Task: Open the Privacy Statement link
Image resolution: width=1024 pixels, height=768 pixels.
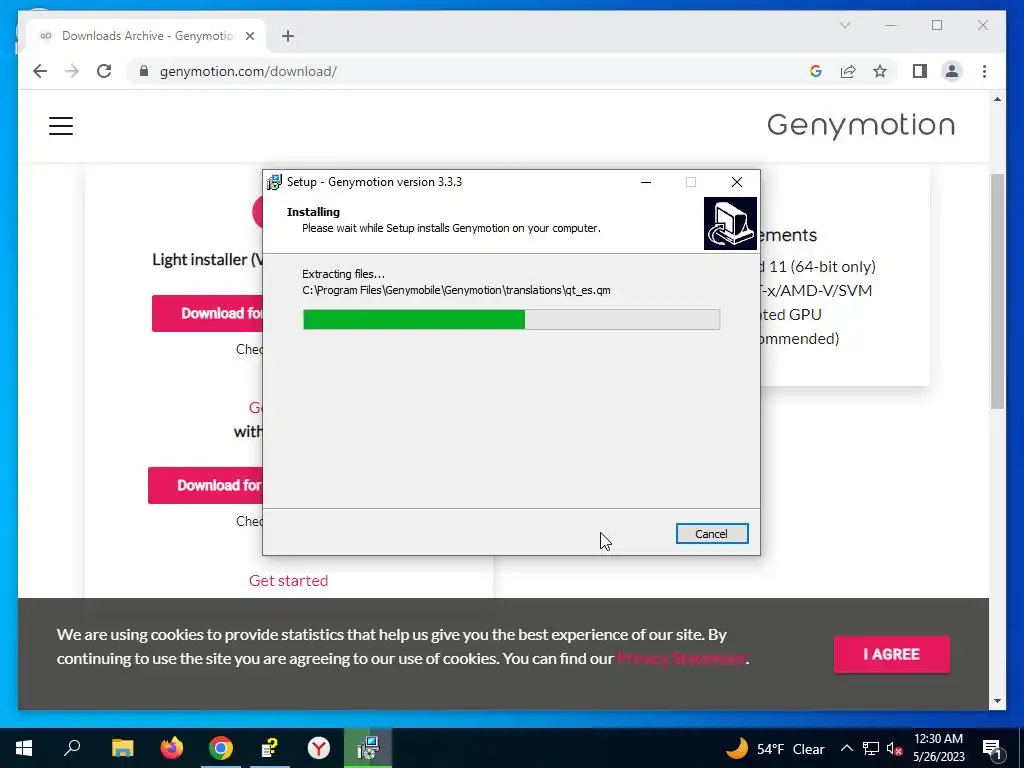Action: (x=681, y=658)
